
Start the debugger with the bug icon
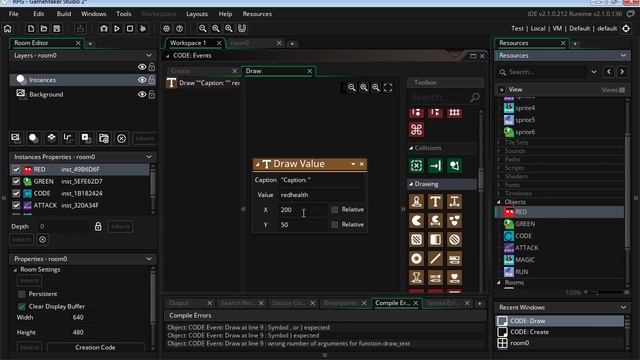coord(104,29)
